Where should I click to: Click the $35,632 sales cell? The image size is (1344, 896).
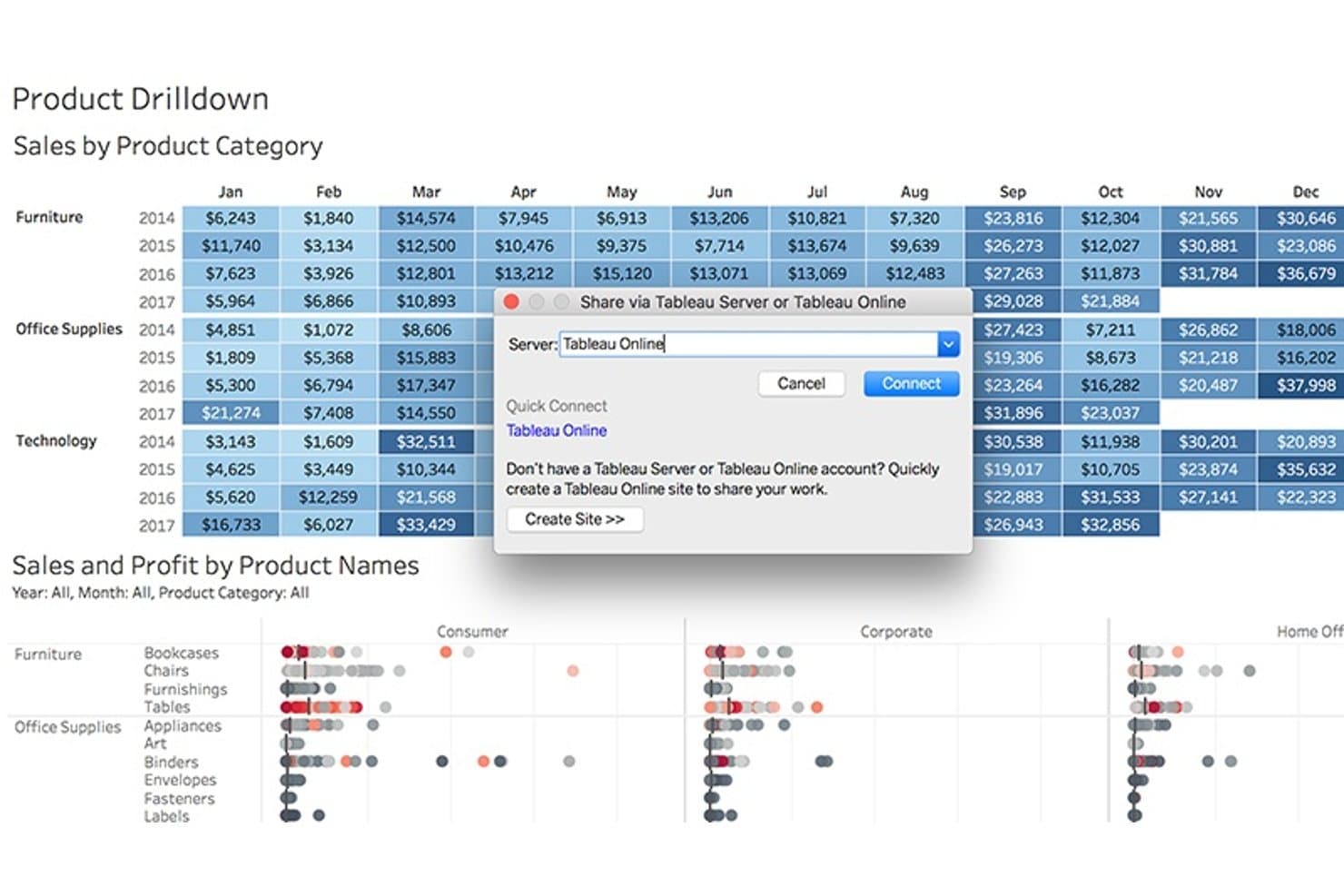[1306, 469]
